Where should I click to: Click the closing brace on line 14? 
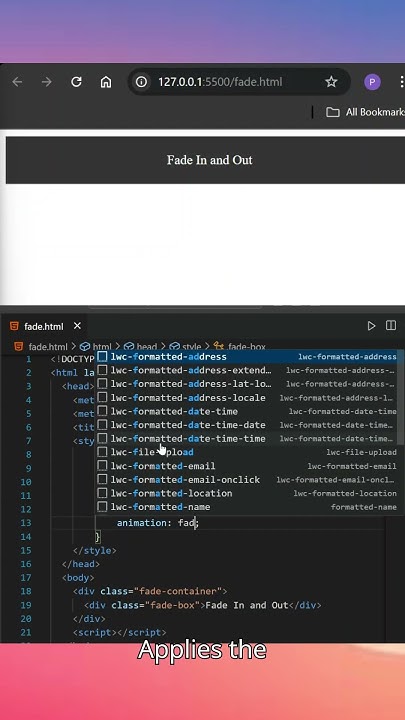pyautogui.click(x=97, y=536)
